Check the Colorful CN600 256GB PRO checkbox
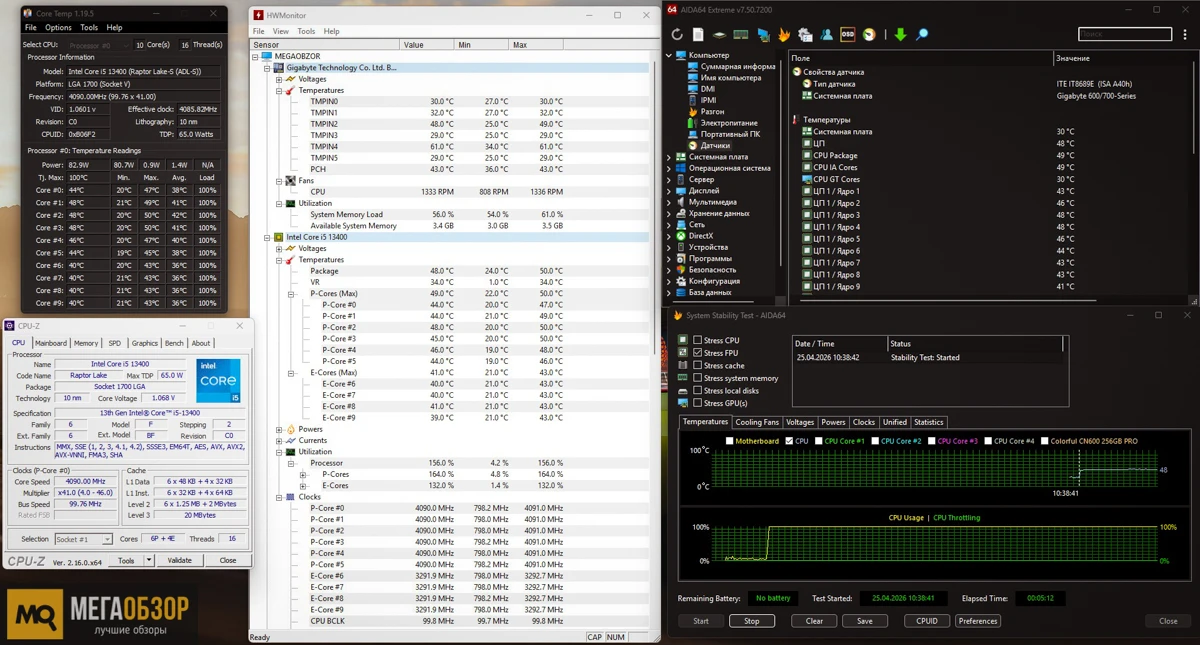 coord(1045,441)
